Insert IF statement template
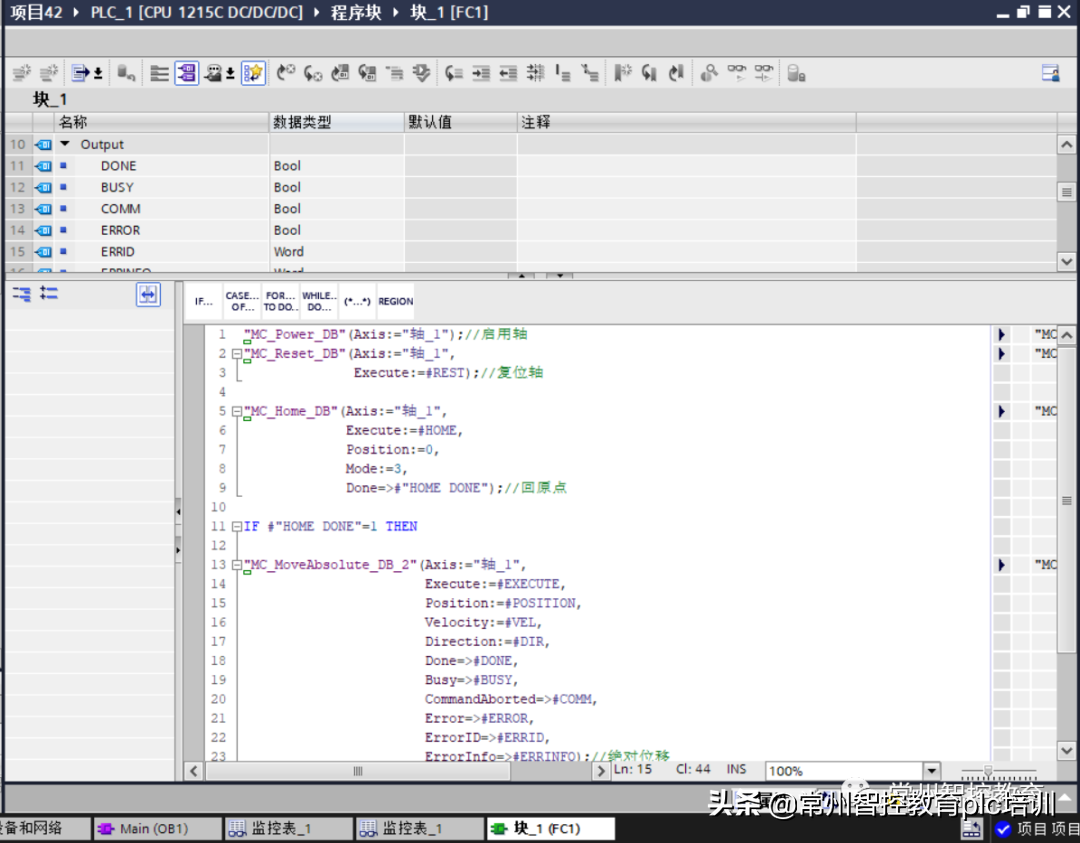1080x843 pixels. click(203, 301)
